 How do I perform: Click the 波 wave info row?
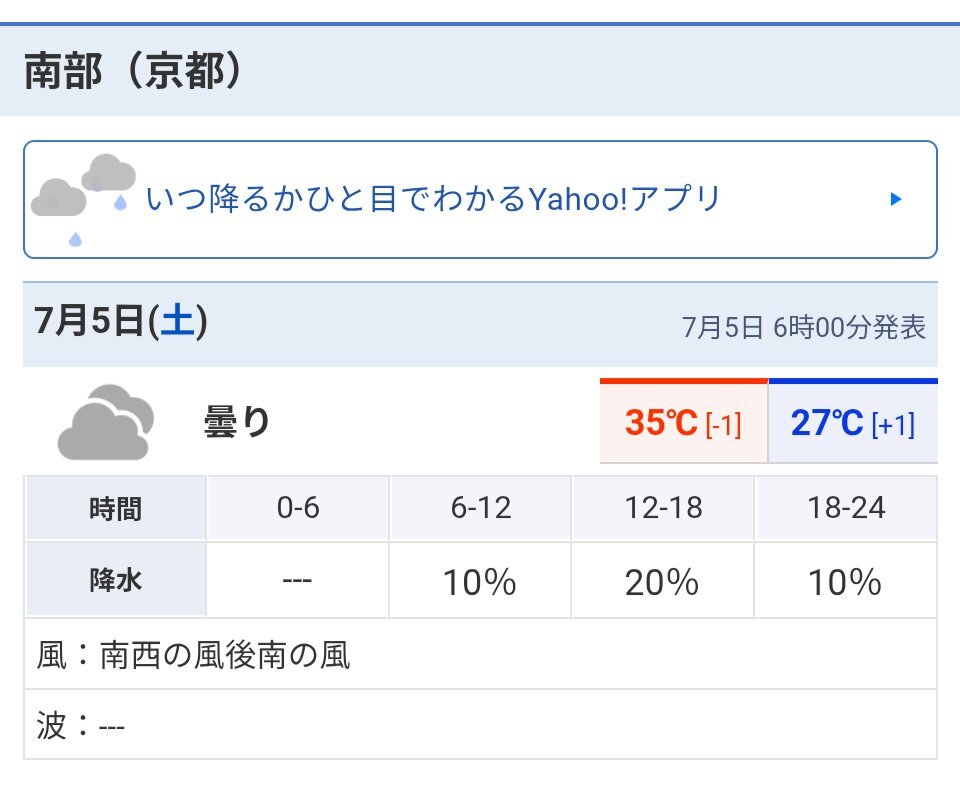(481, 725)
